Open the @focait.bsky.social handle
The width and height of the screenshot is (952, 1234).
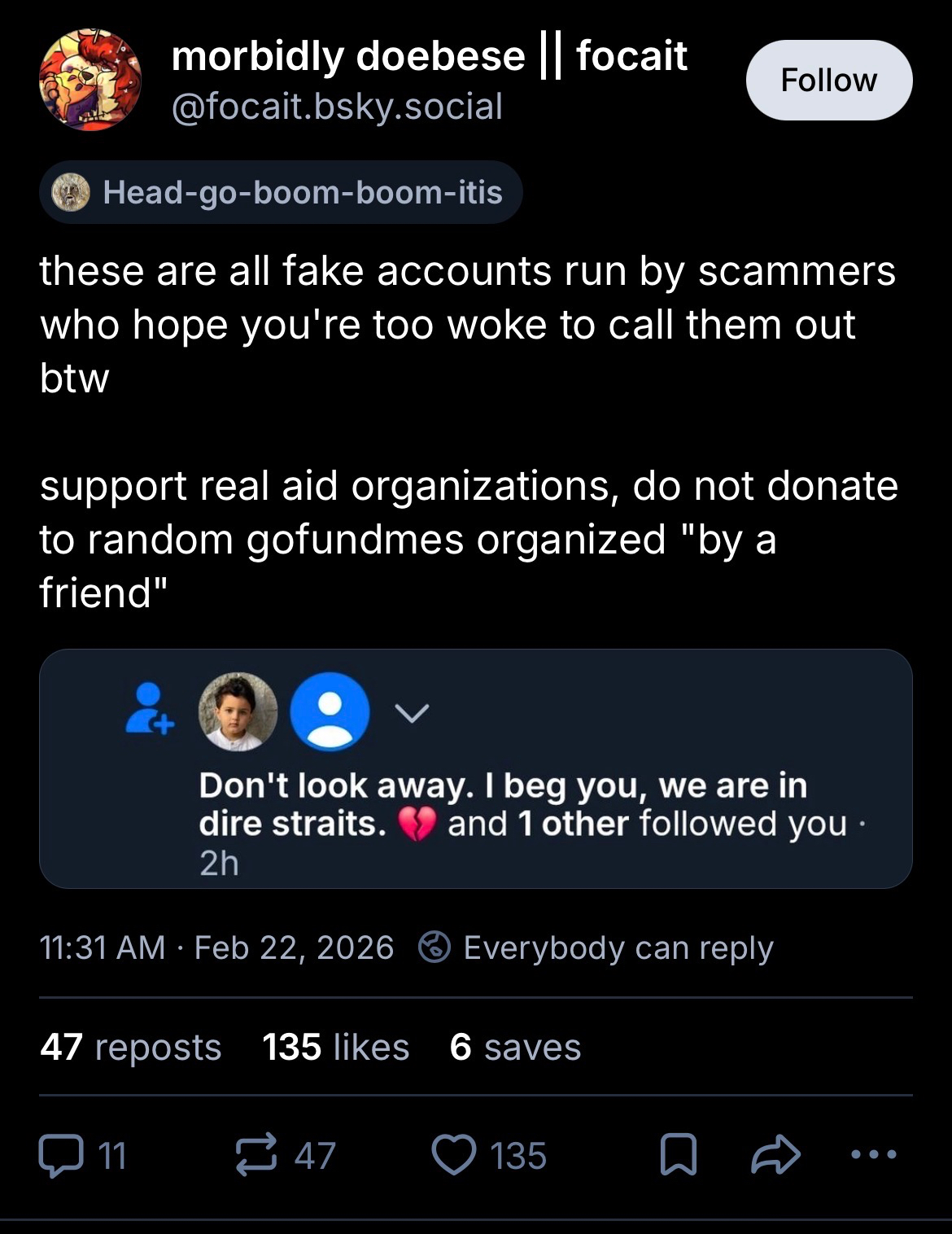tap(337, 107)
